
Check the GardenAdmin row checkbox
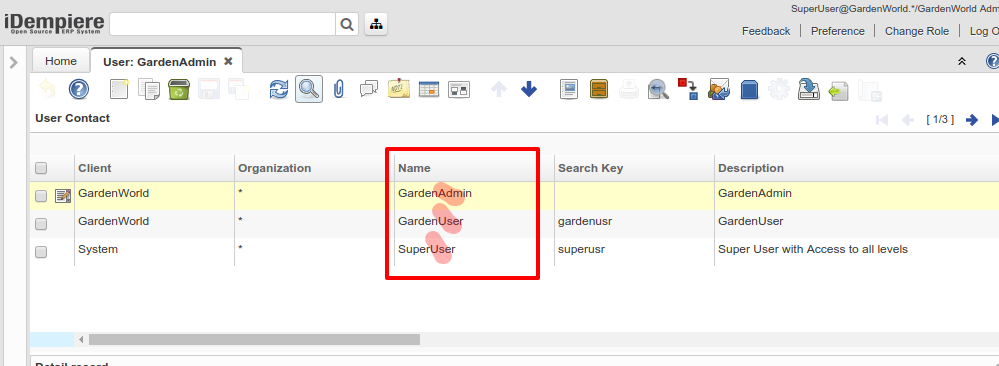41,196
